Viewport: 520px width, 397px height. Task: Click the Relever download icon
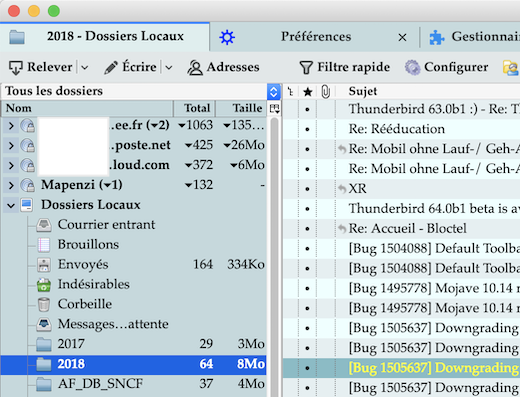15,68
